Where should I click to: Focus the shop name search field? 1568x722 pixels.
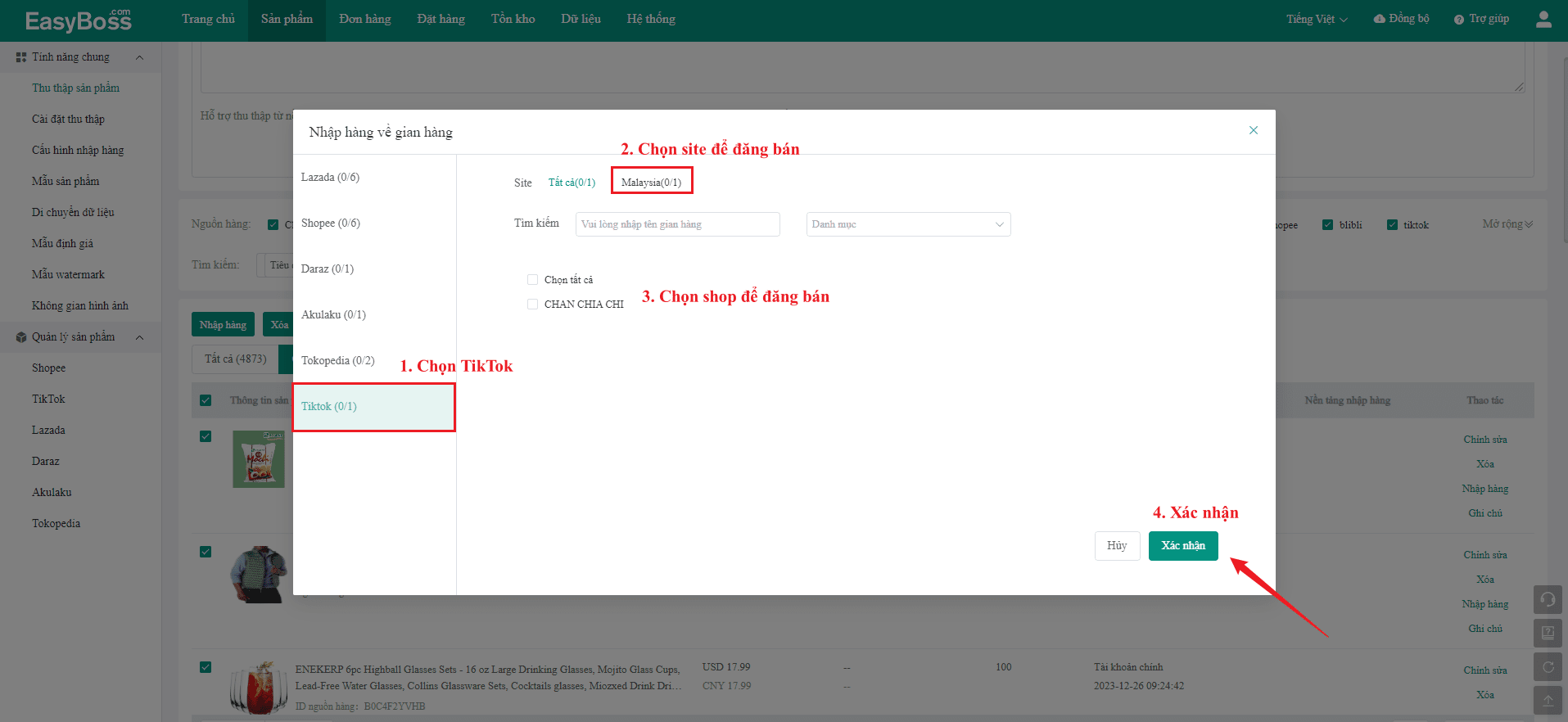pyautogui.click(x=678, y=224)
